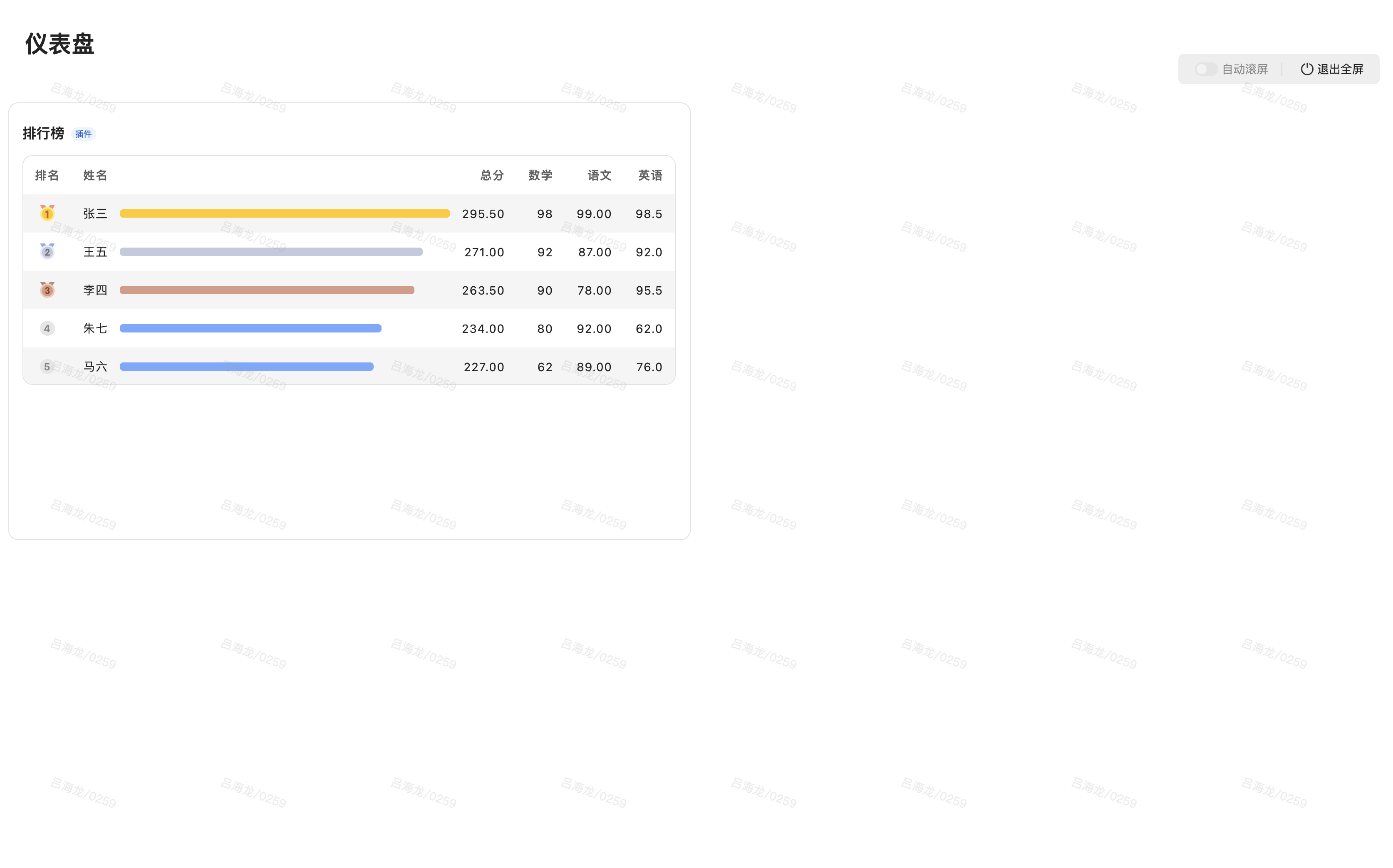Click the 数学 column header
Viewport: 1393px width, 868px height.
pyautogui.click(x=540, y=175)
